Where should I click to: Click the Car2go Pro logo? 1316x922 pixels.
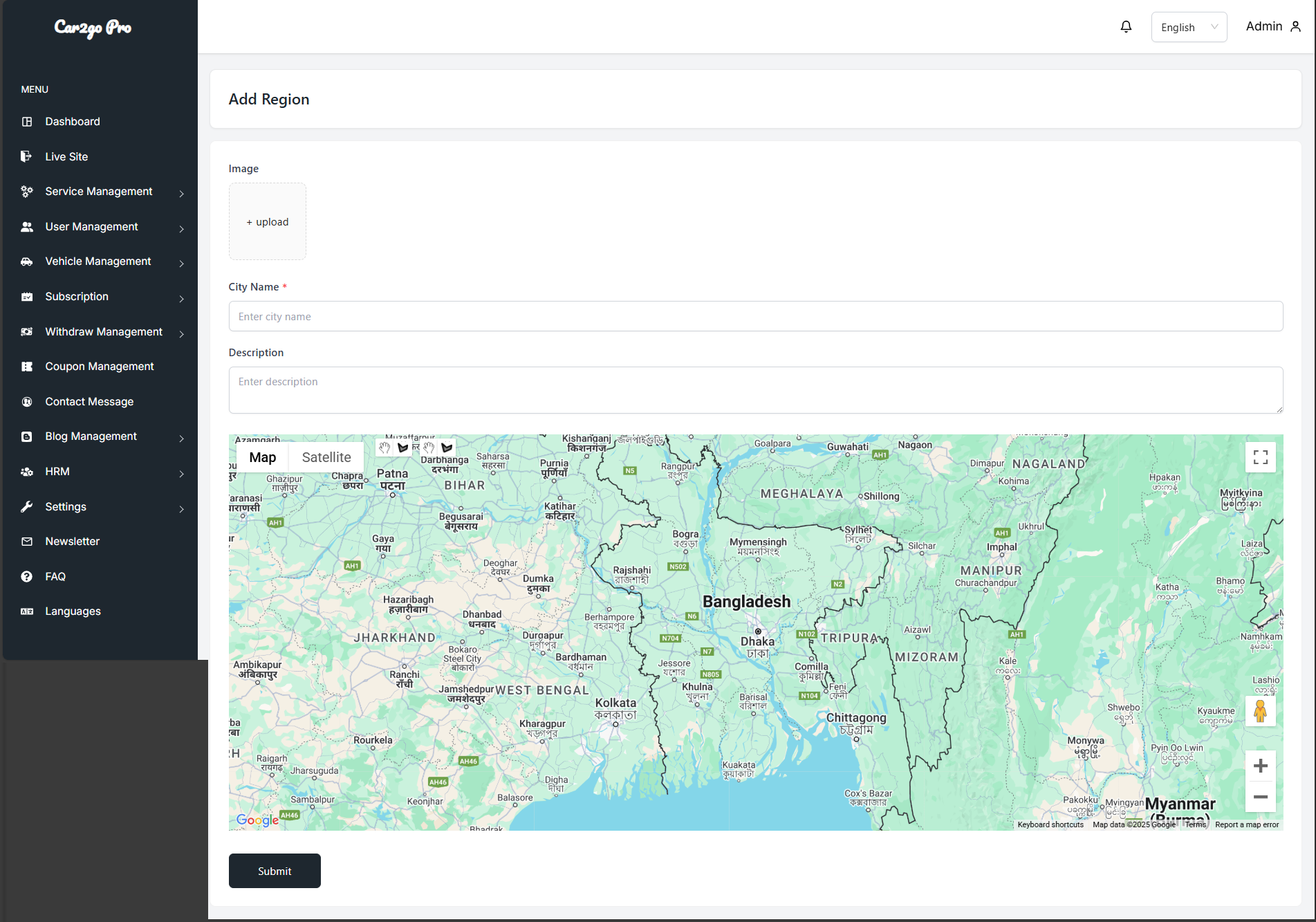point(93,28)
